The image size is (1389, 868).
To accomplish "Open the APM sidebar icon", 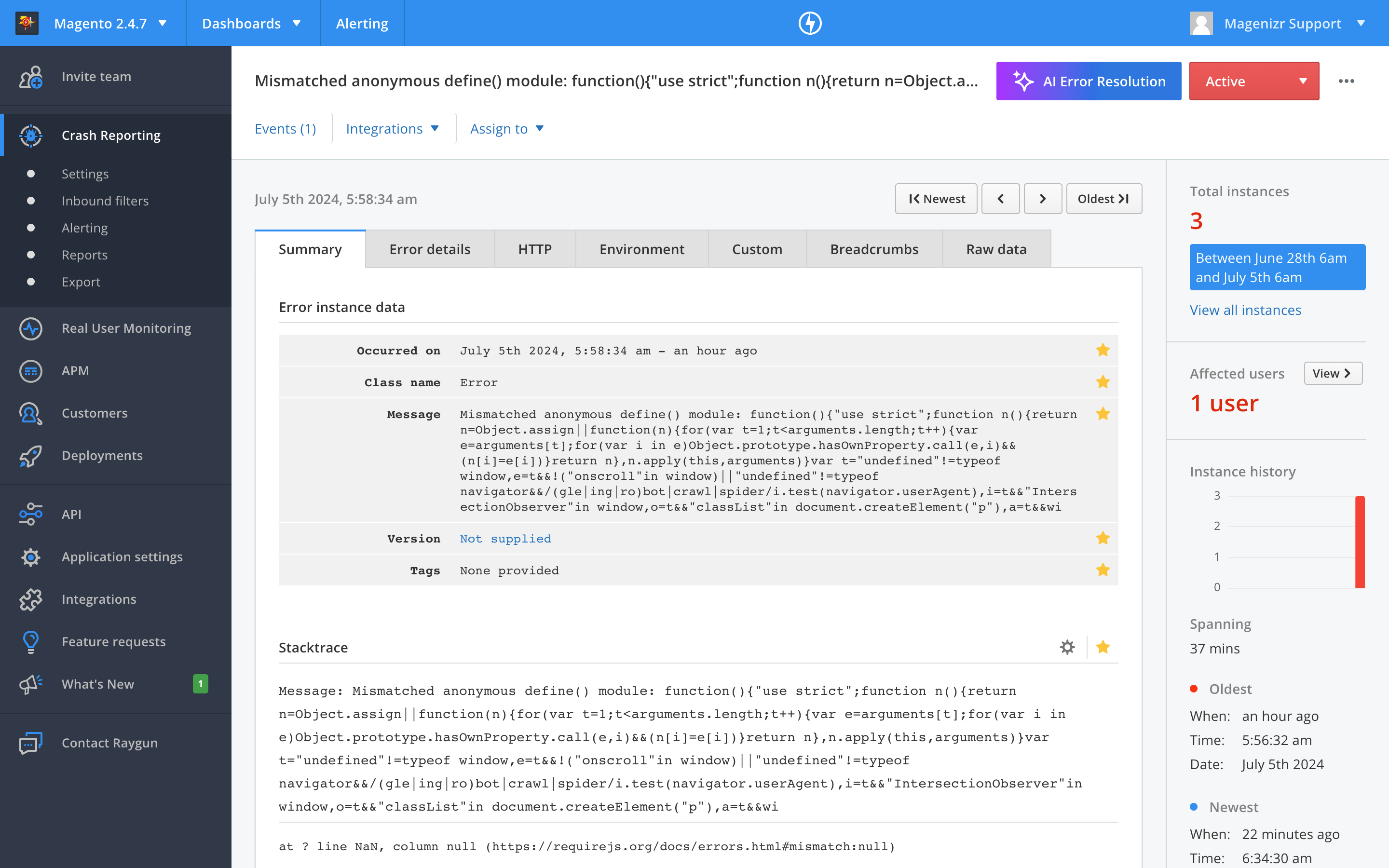I will (30, 371).
